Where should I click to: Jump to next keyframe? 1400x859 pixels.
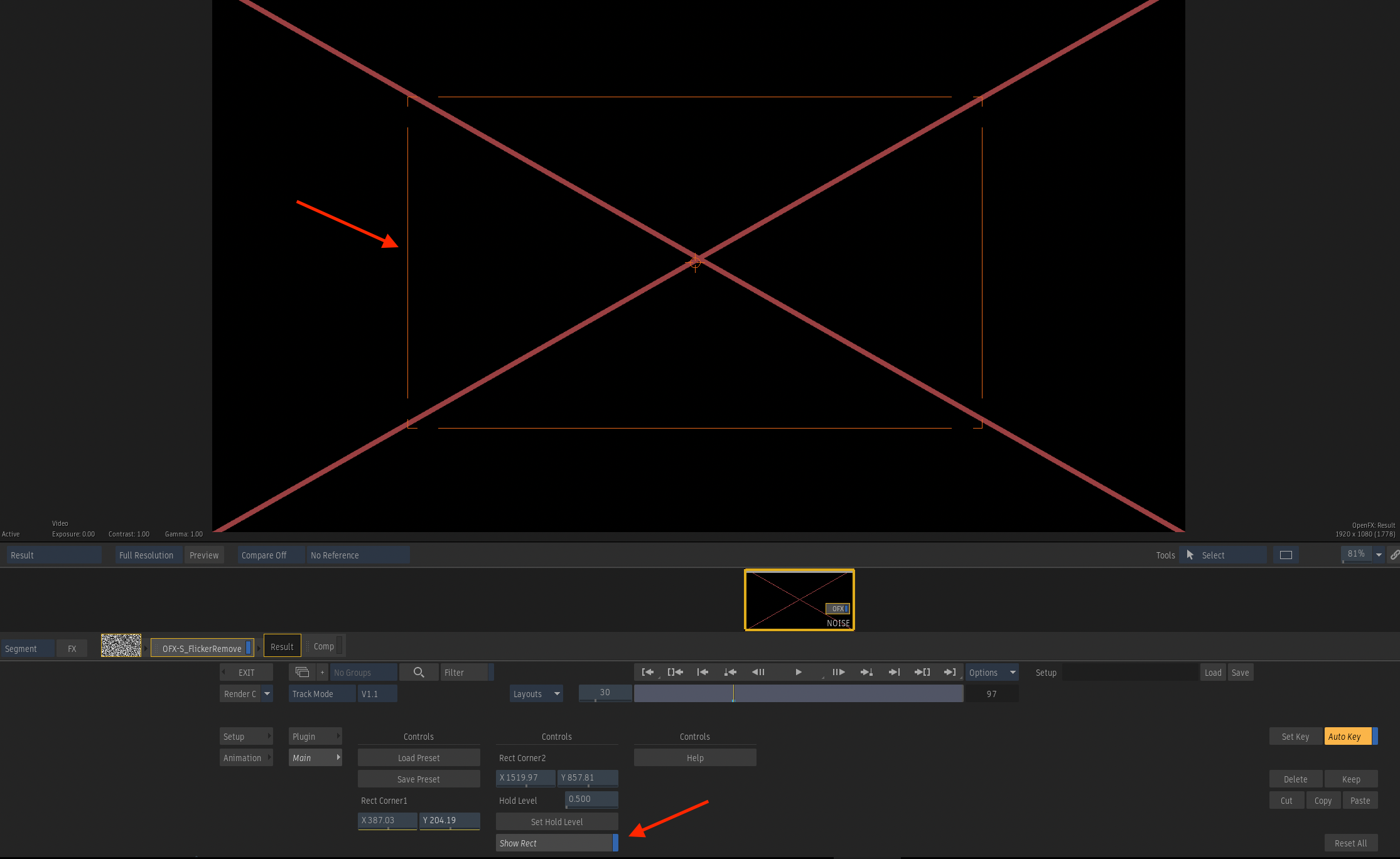click(866, 672)
